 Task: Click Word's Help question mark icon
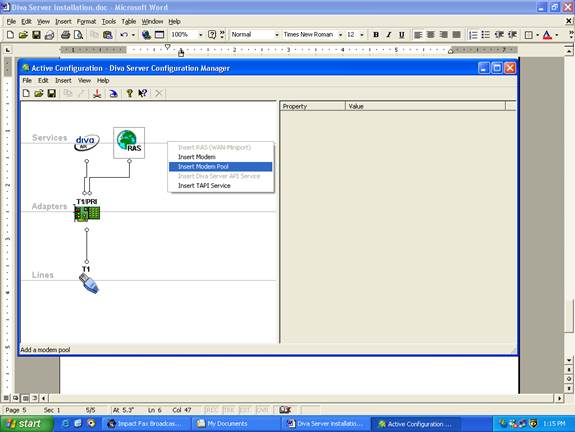point(212,35)
